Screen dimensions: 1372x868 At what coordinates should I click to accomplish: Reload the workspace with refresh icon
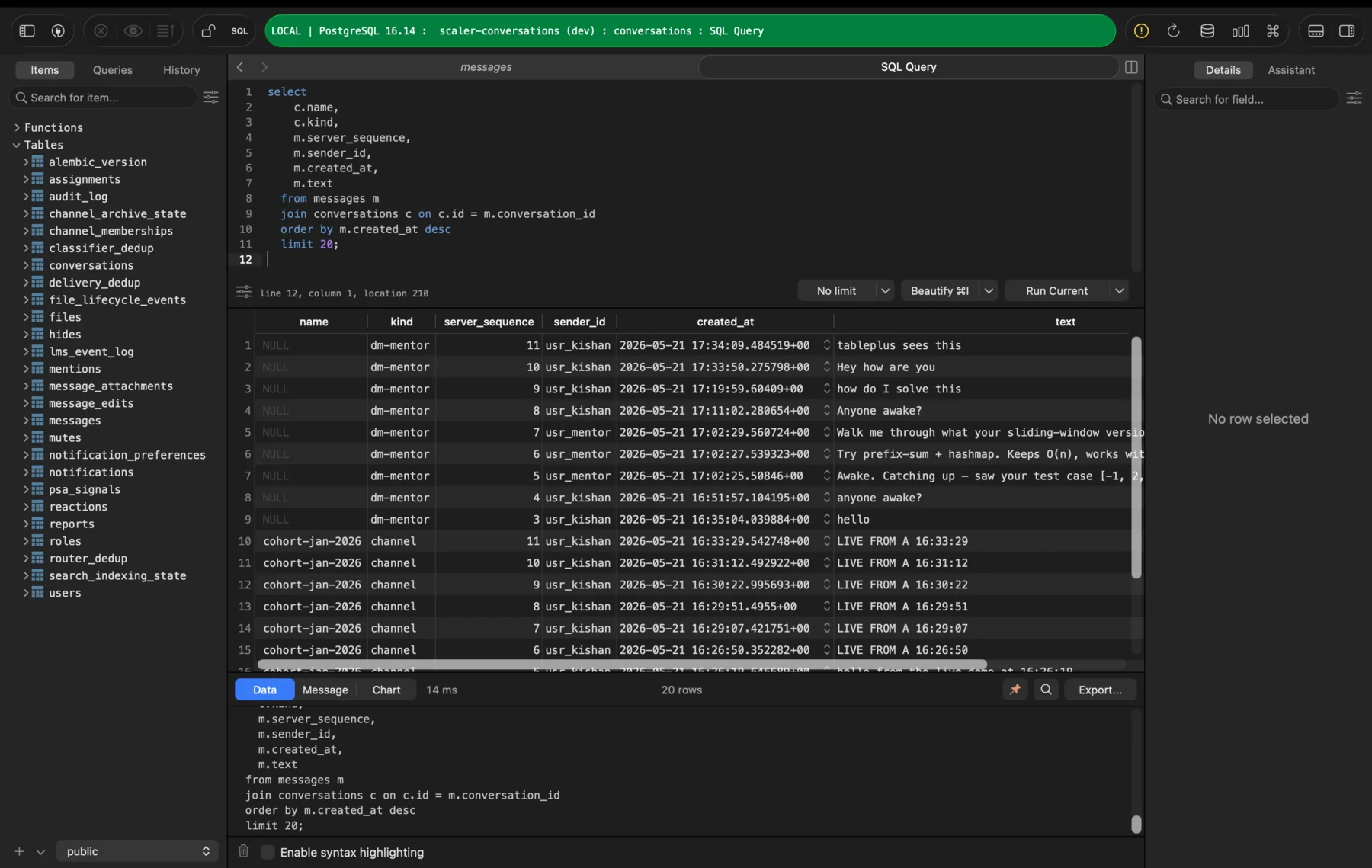(1174, 31)
